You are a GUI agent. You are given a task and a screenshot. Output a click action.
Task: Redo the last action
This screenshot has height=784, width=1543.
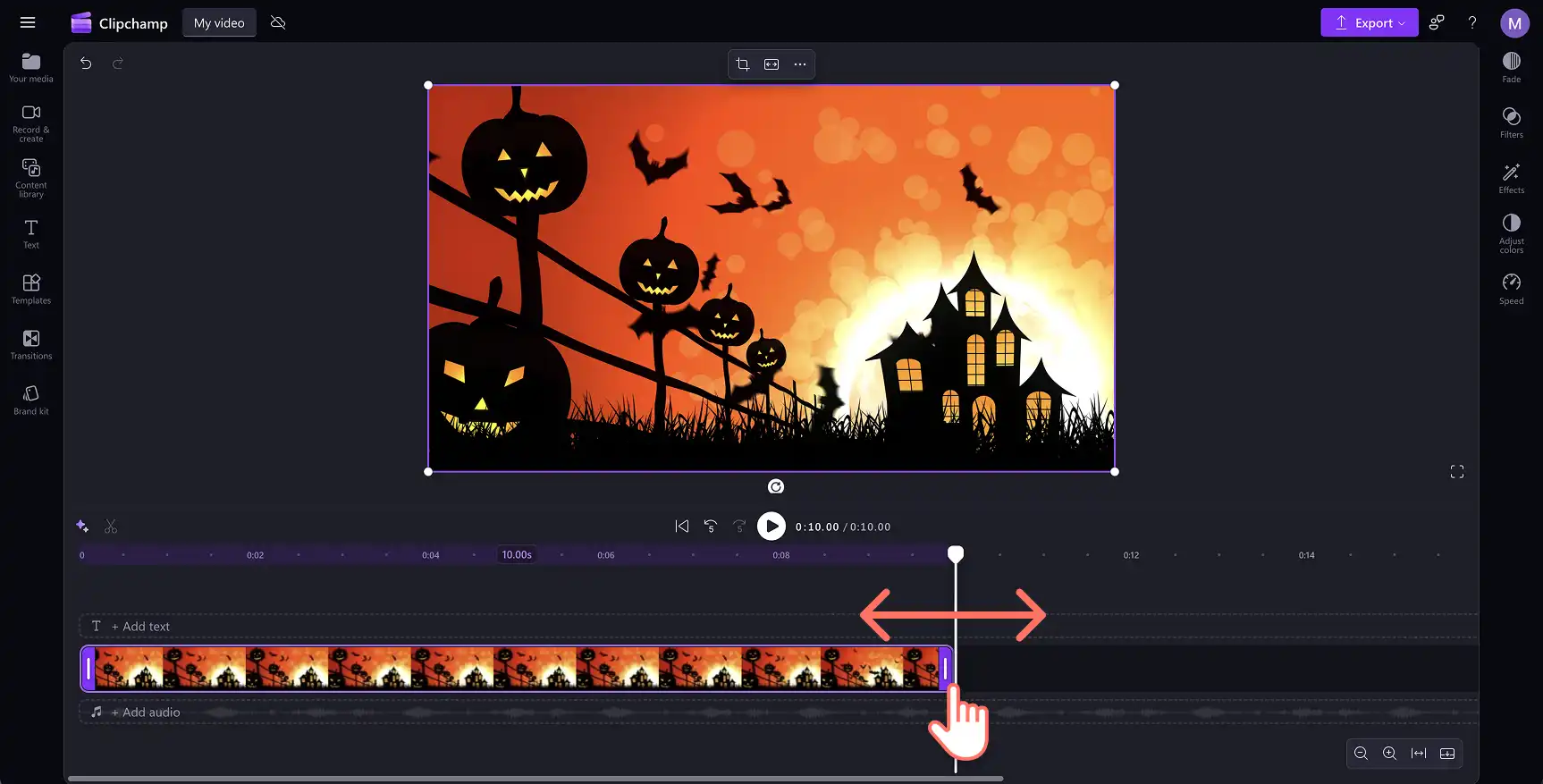[117, 63]
